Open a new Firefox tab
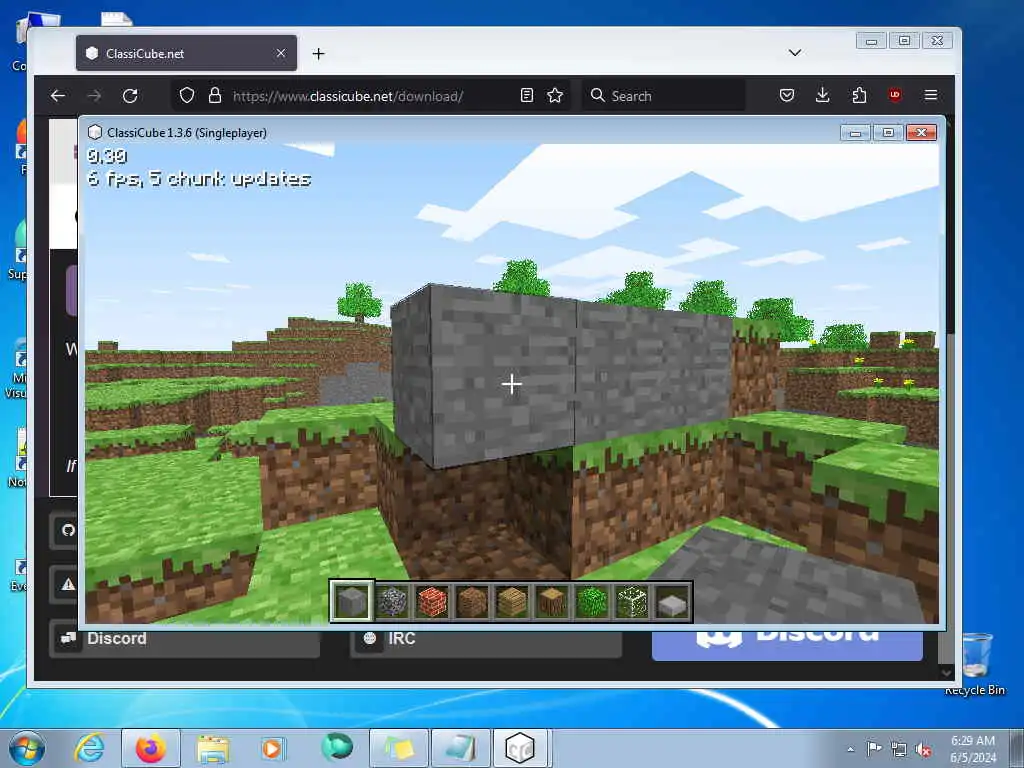The height and width of the screenshot is (768, 1024). (x=318, y=54)
